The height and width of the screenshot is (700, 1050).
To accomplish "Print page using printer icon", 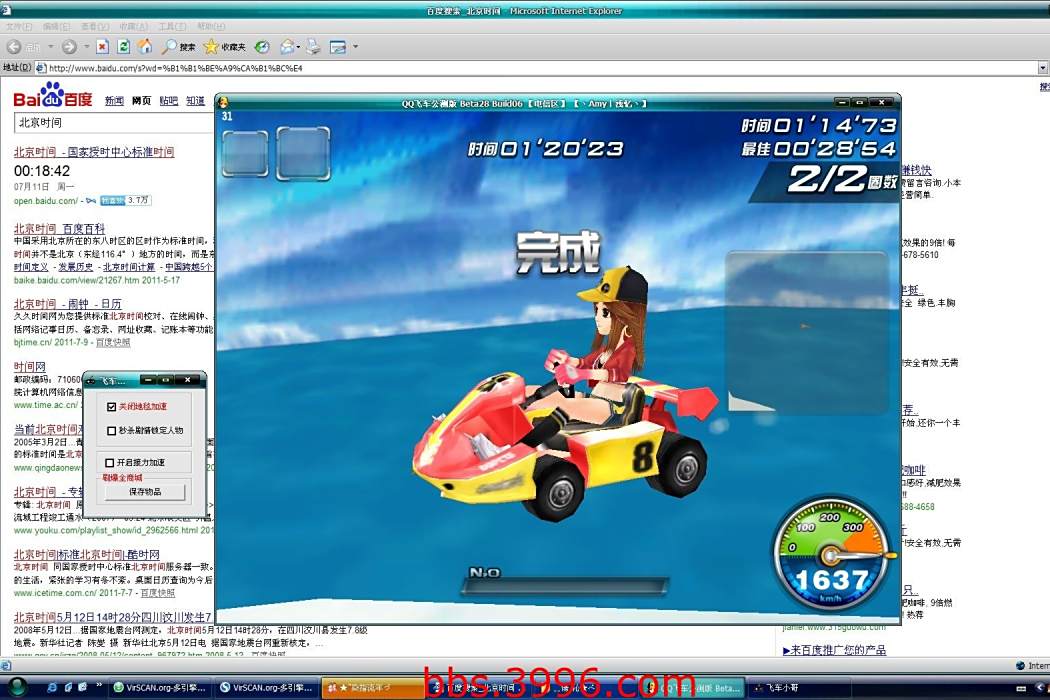I will 313,47.
